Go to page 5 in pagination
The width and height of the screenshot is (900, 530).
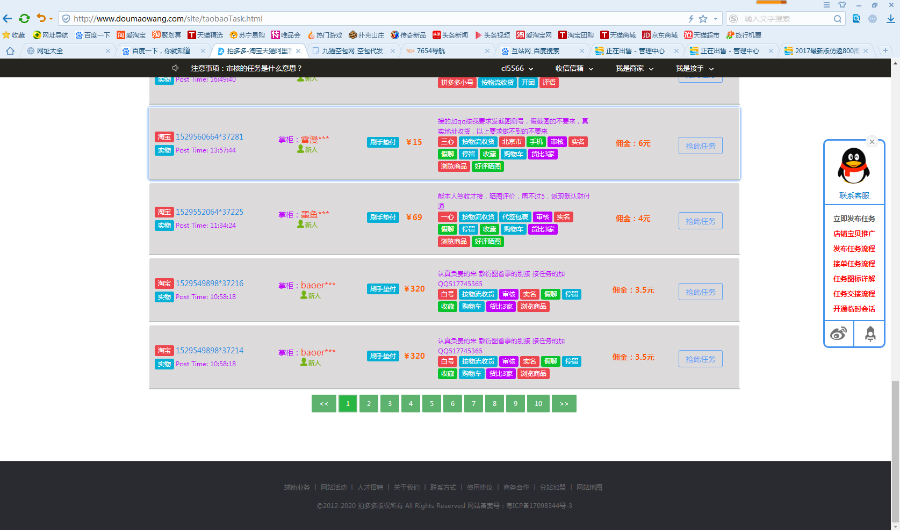coord(431,404)
